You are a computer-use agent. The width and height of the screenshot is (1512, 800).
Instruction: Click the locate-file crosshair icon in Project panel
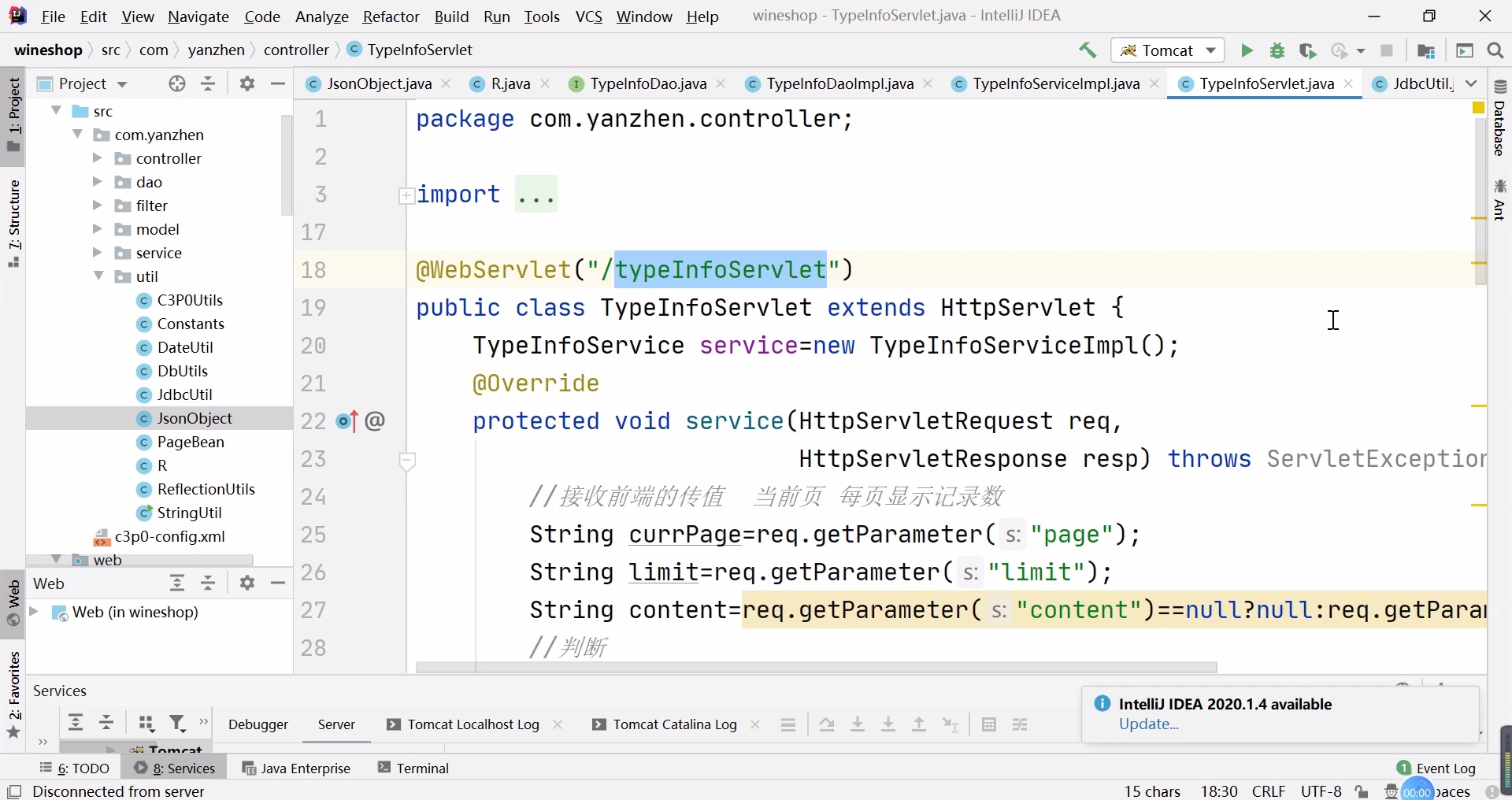tap(177, 83)
